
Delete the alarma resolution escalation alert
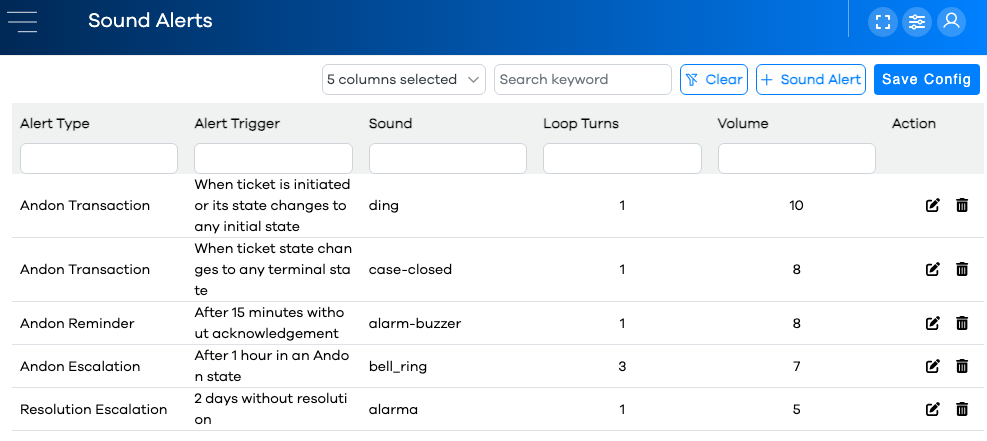(x=962, y=410)
